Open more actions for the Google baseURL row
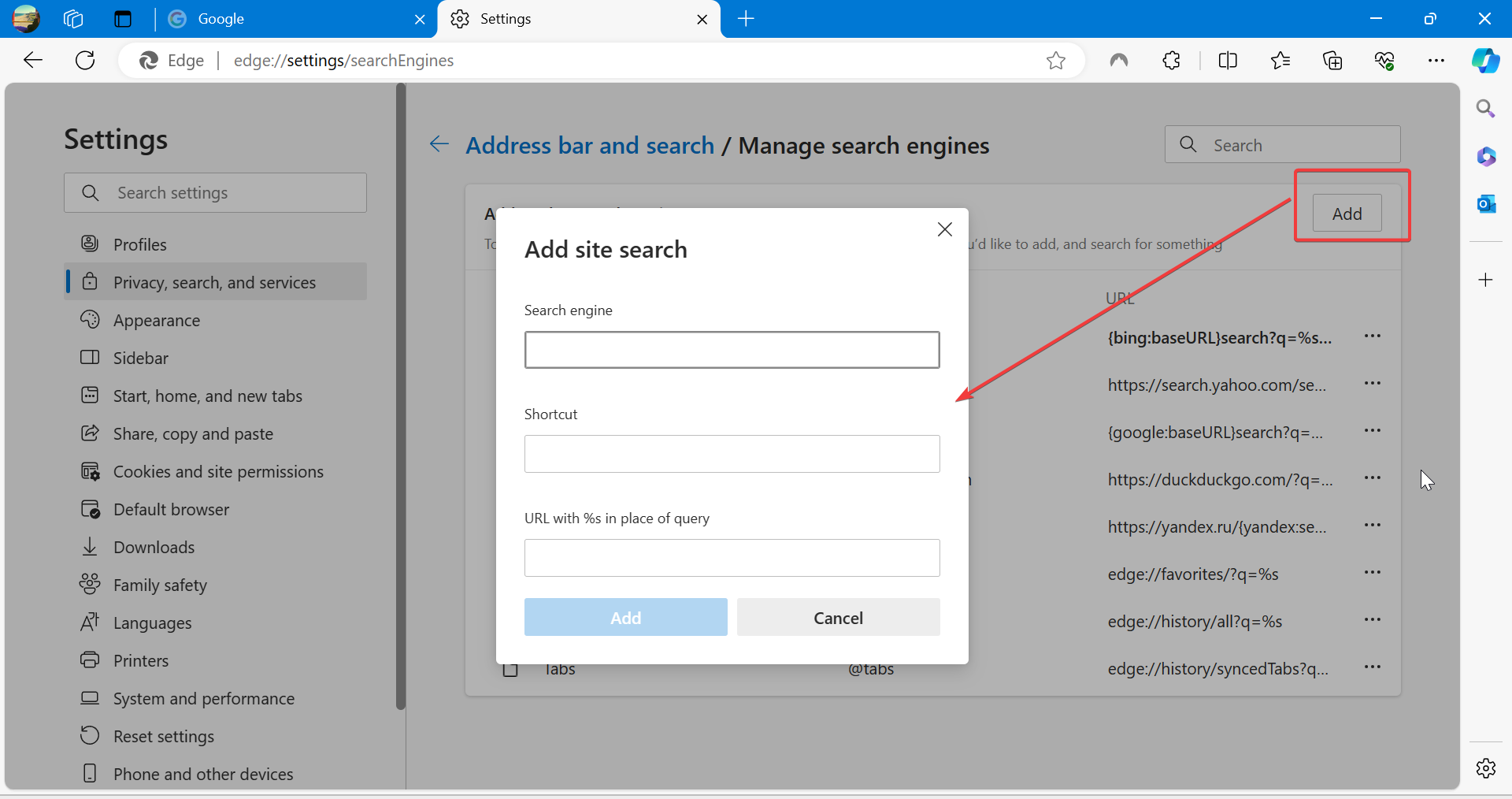 pyautogui.click(x=1373, y=431)
